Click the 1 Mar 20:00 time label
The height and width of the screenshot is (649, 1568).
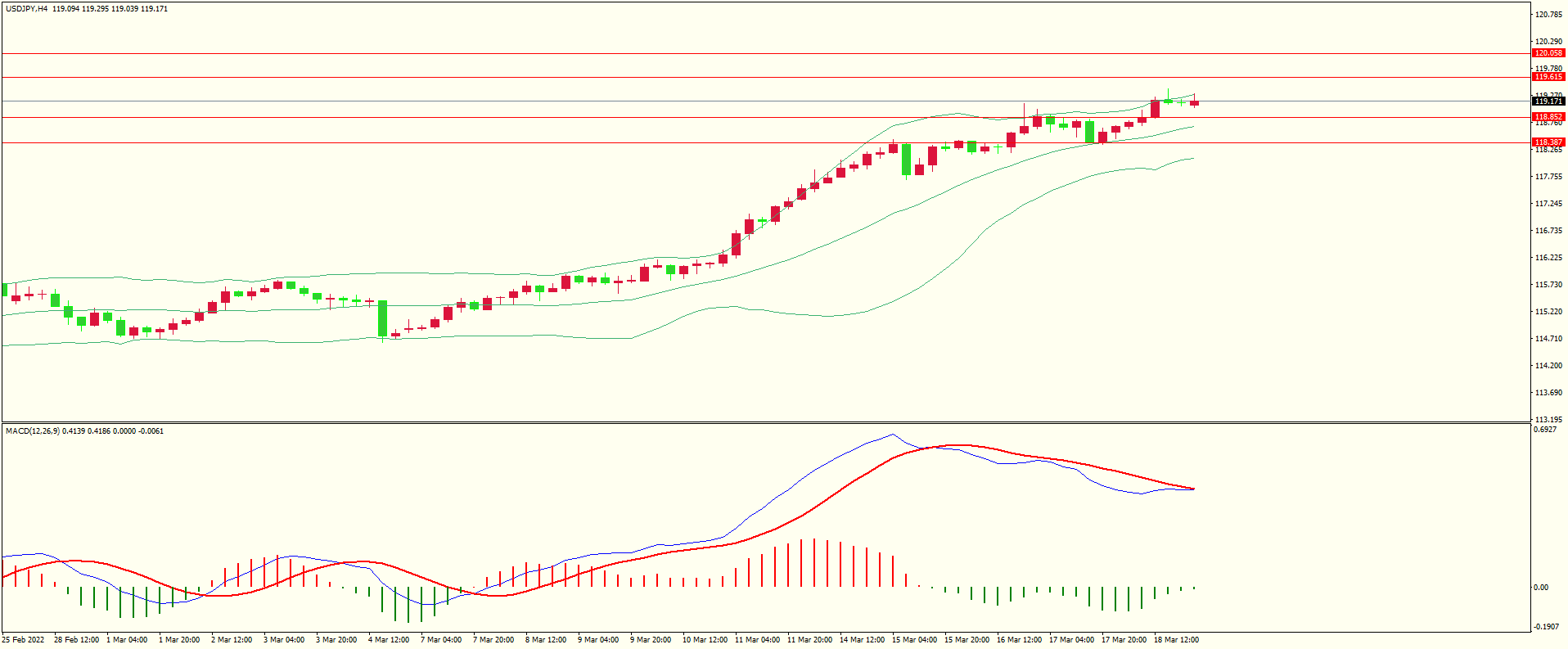pyautogui.click(x=179, y=640)
